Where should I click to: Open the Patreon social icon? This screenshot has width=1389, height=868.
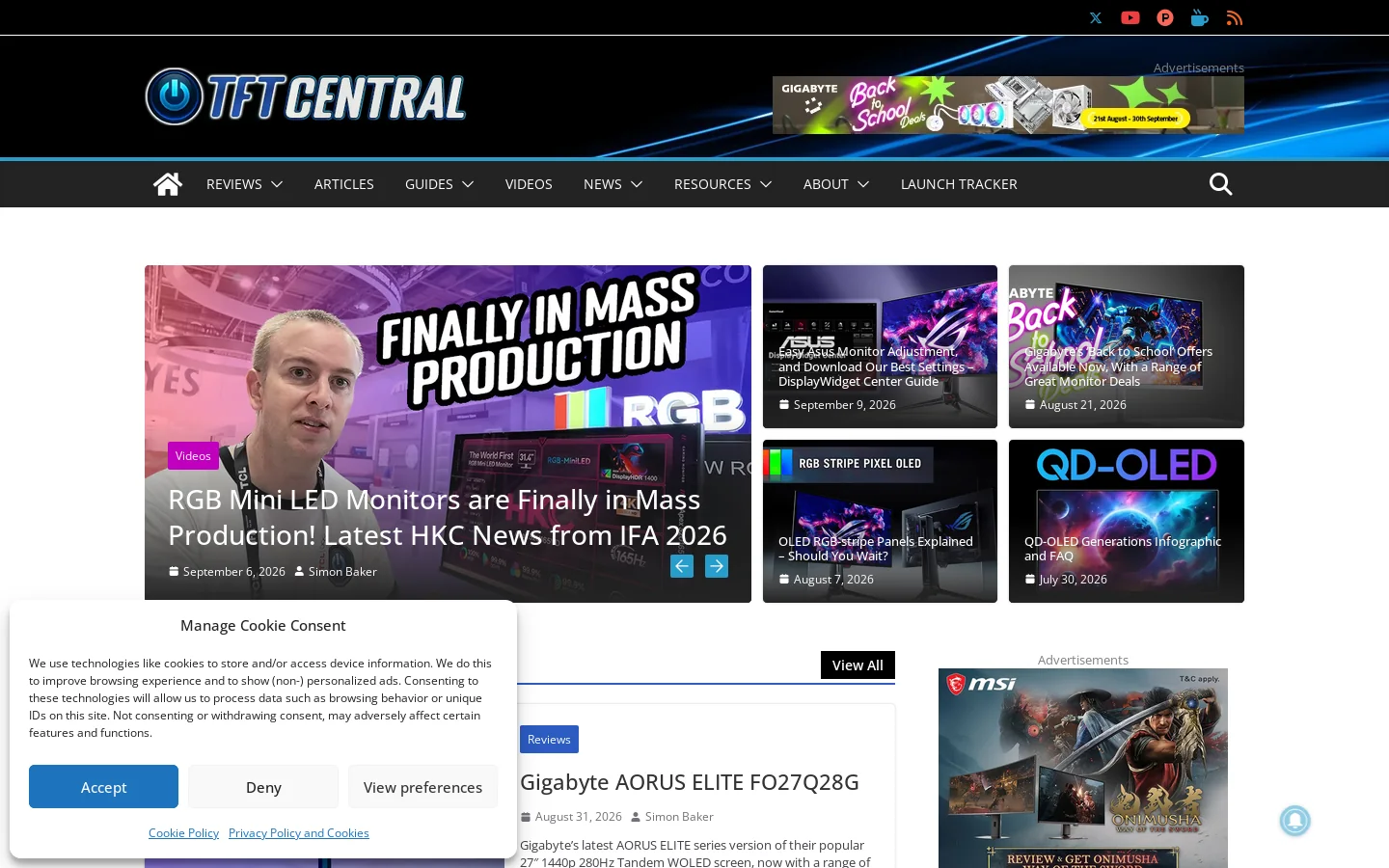click(x=1165, y=17)
